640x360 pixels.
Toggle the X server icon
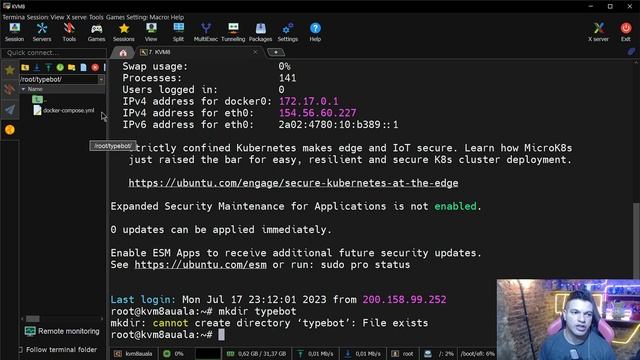[x=598, y=32]
